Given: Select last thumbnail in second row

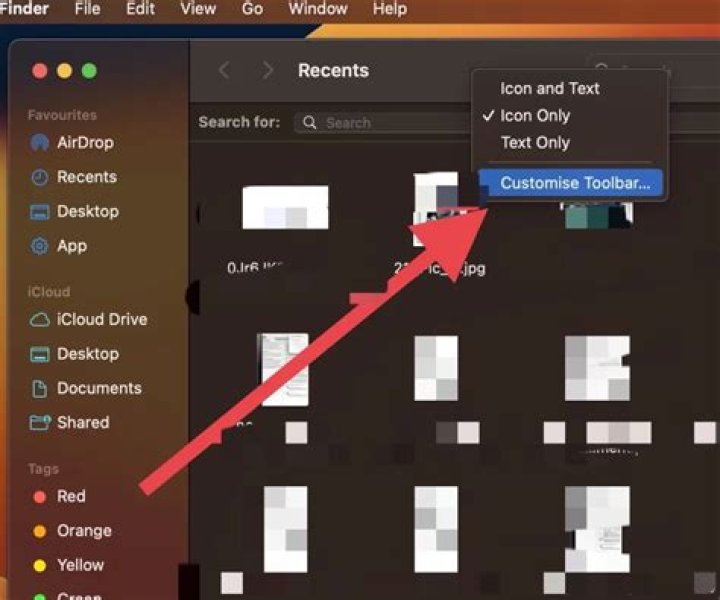Looking at the screenshot, I should click(597, 368).
